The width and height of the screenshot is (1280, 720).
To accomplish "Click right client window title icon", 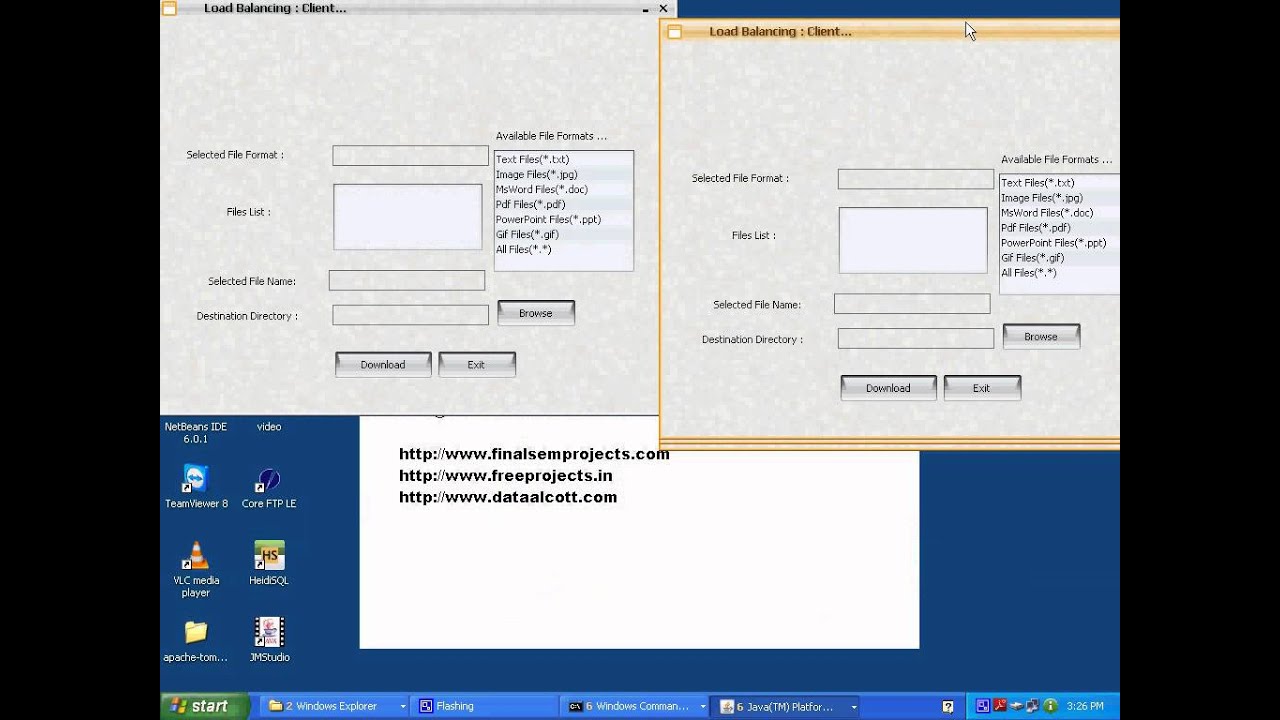I will (674, 32).
